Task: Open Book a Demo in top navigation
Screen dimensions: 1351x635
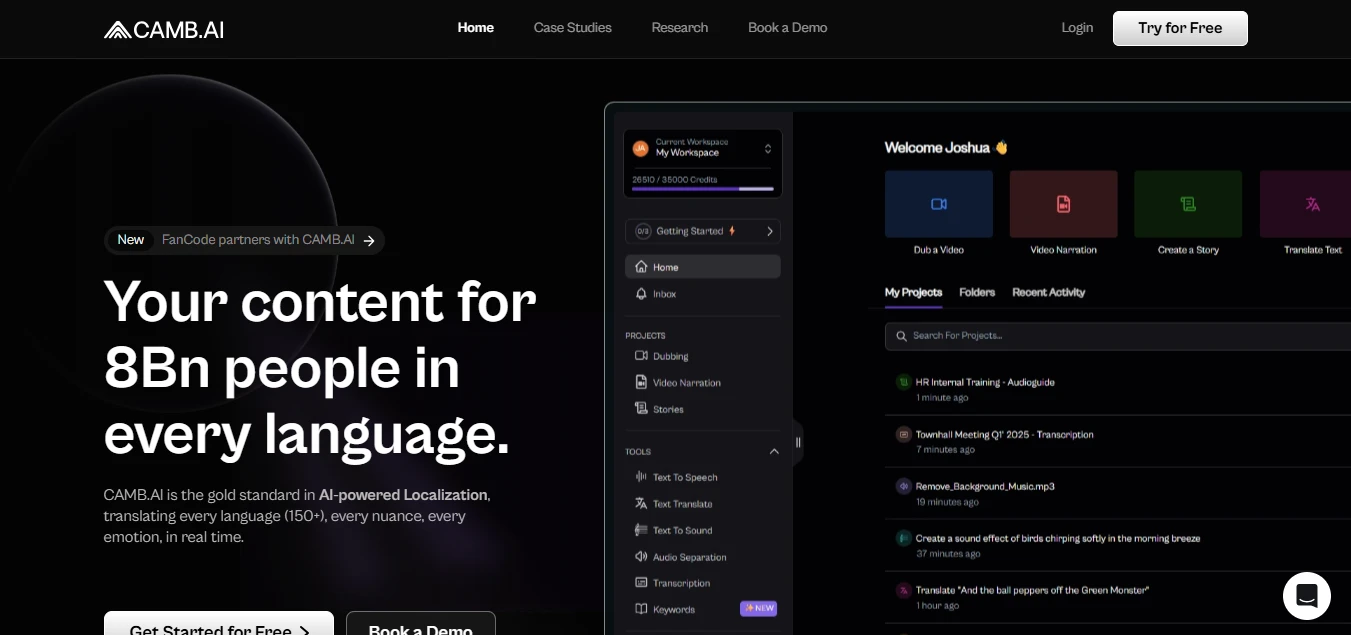Action: tap(788, 28)
